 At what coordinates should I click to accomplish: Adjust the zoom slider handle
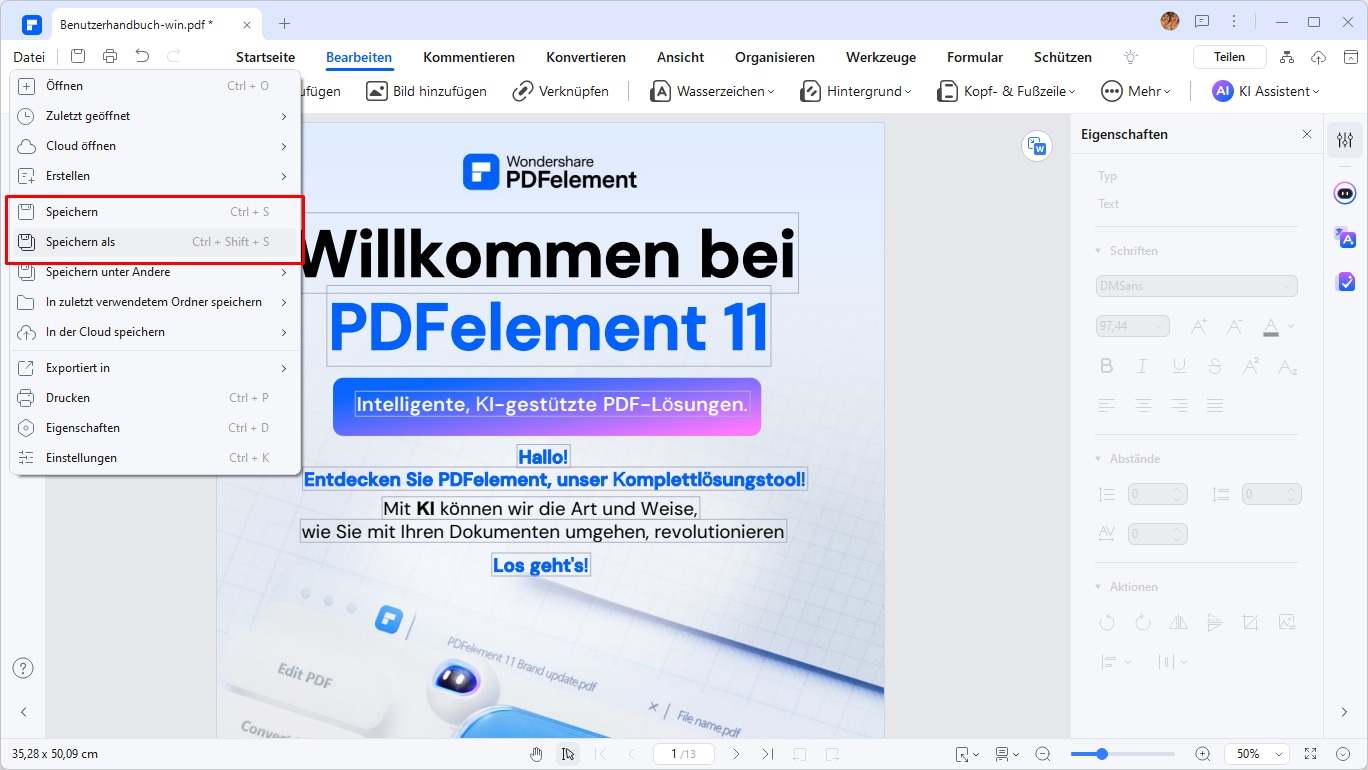1102,754
